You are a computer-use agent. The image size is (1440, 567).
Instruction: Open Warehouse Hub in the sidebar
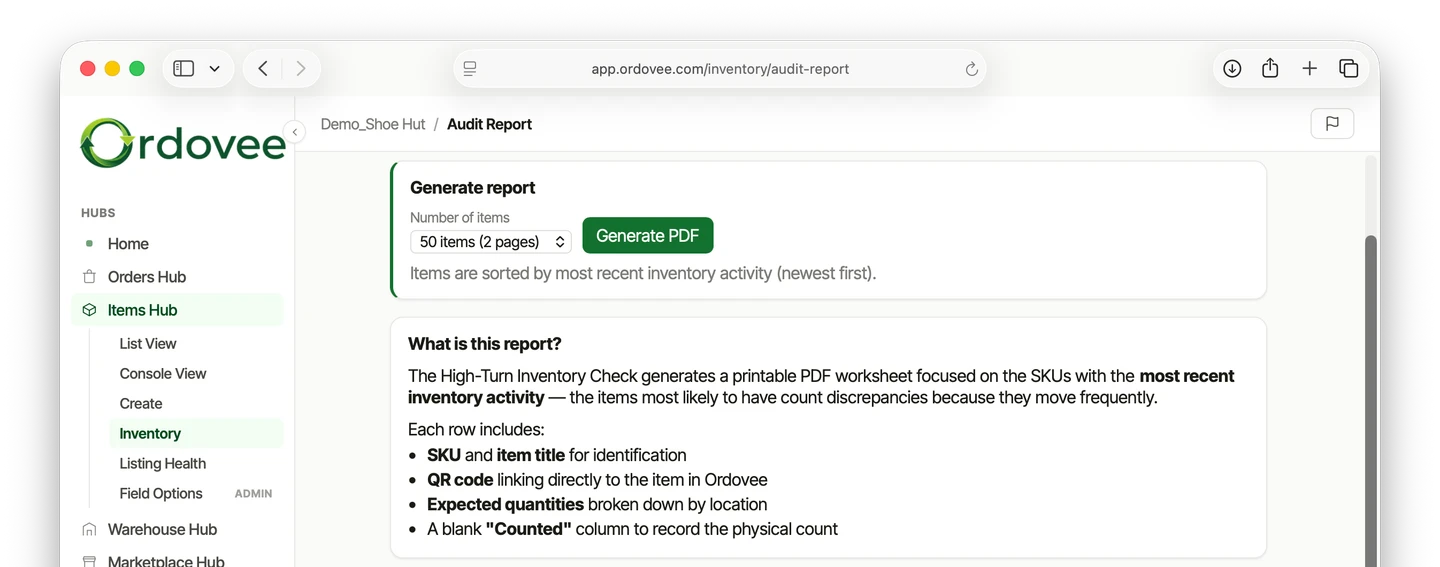tap(177, 530)
